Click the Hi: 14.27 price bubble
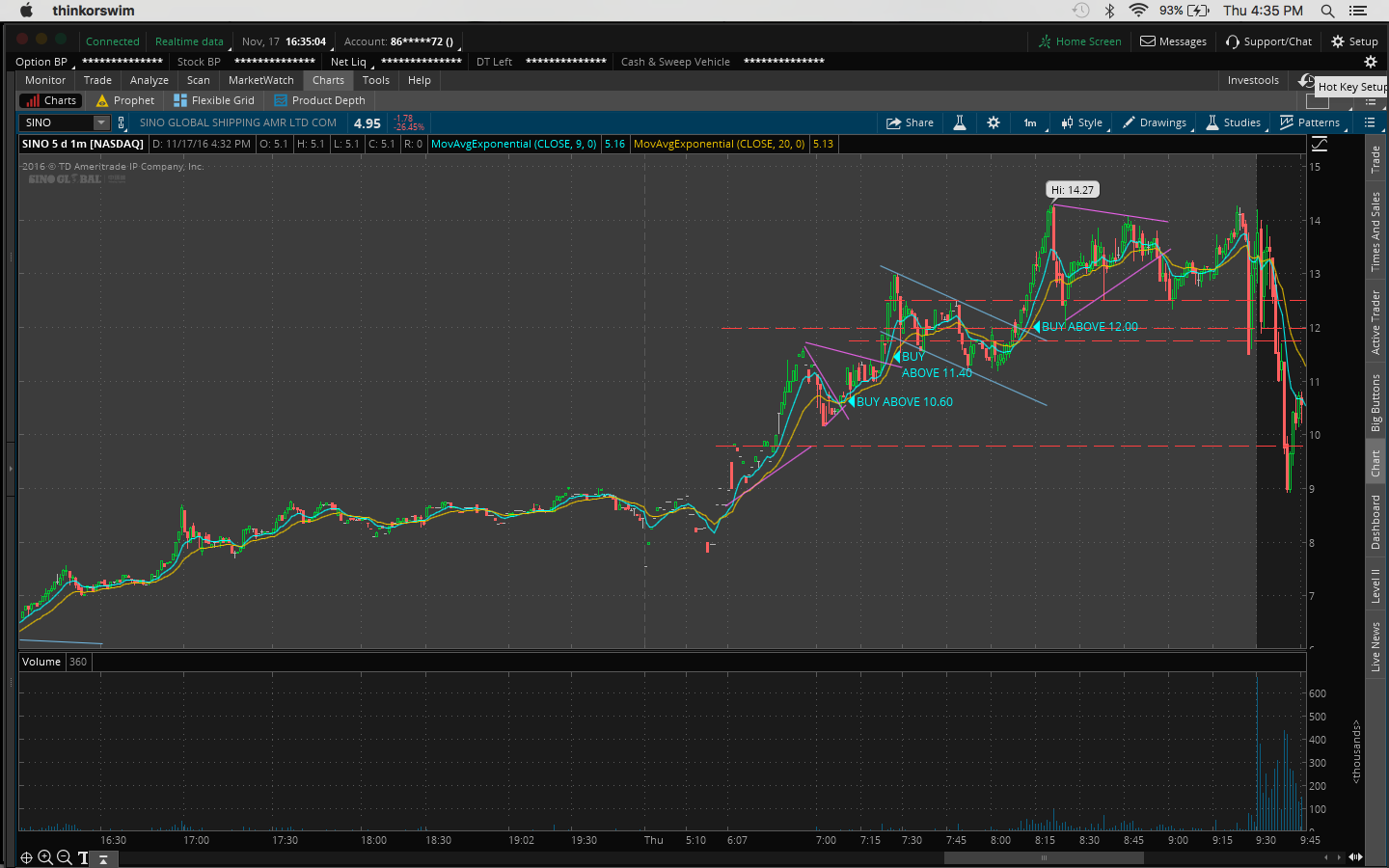 point(1073,190)
